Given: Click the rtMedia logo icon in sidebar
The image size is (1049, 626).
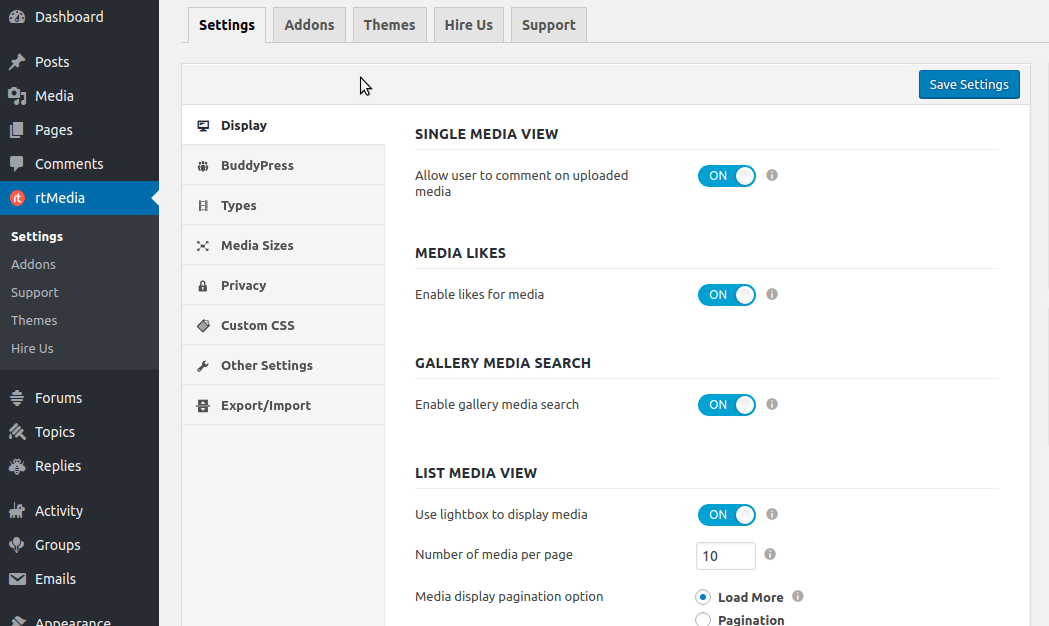Looking at the screenshot, I should tap(17, 198).
